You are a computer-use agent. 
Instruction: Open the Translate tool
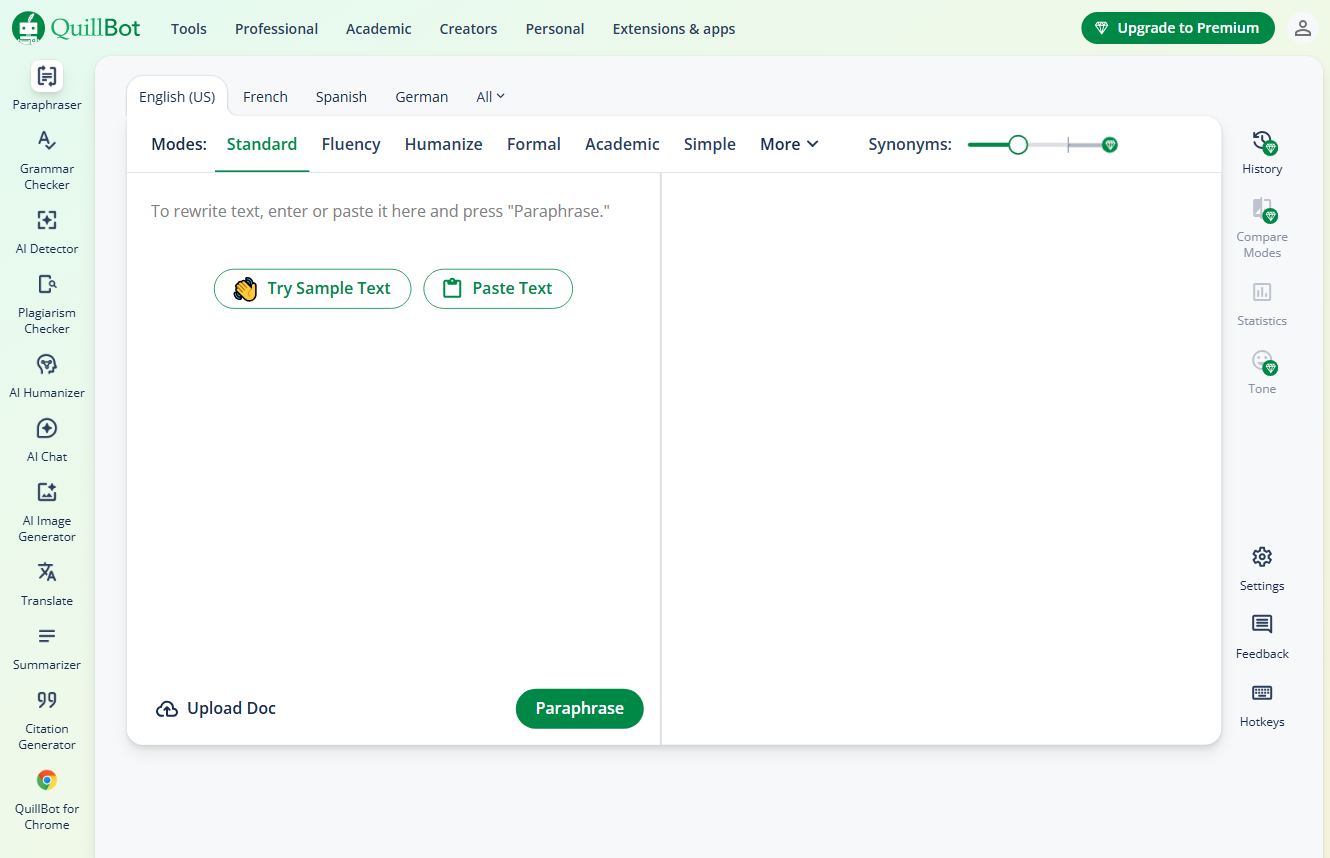(47, 584)
